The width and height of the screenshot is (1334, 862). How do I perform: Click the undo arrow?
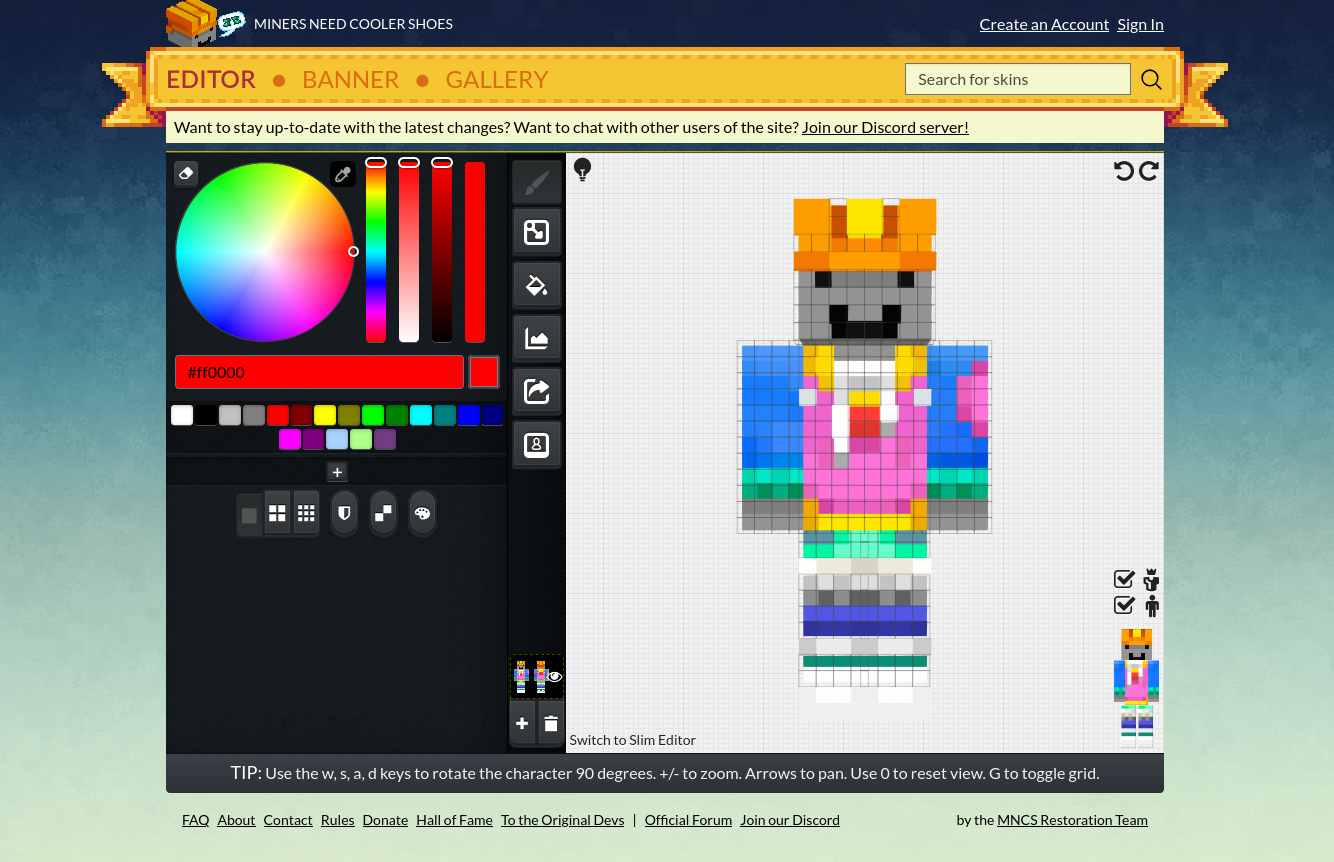click(x=1124, y=171)
